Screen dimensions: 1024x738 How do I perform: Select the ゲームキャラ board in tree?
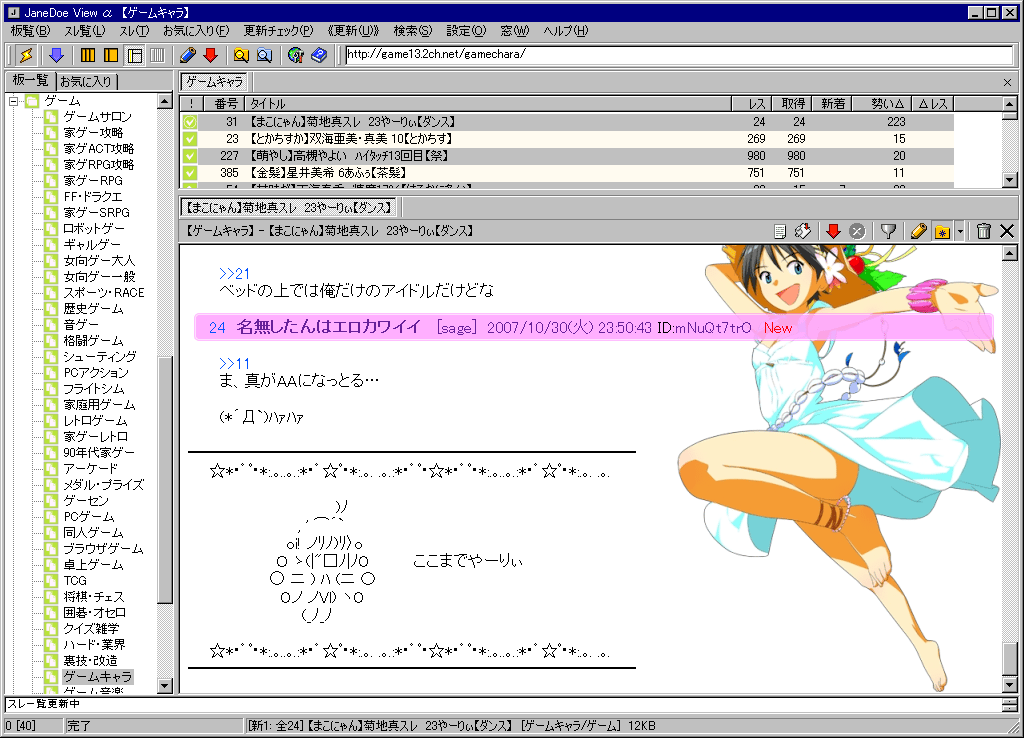(x=97, y=677)
